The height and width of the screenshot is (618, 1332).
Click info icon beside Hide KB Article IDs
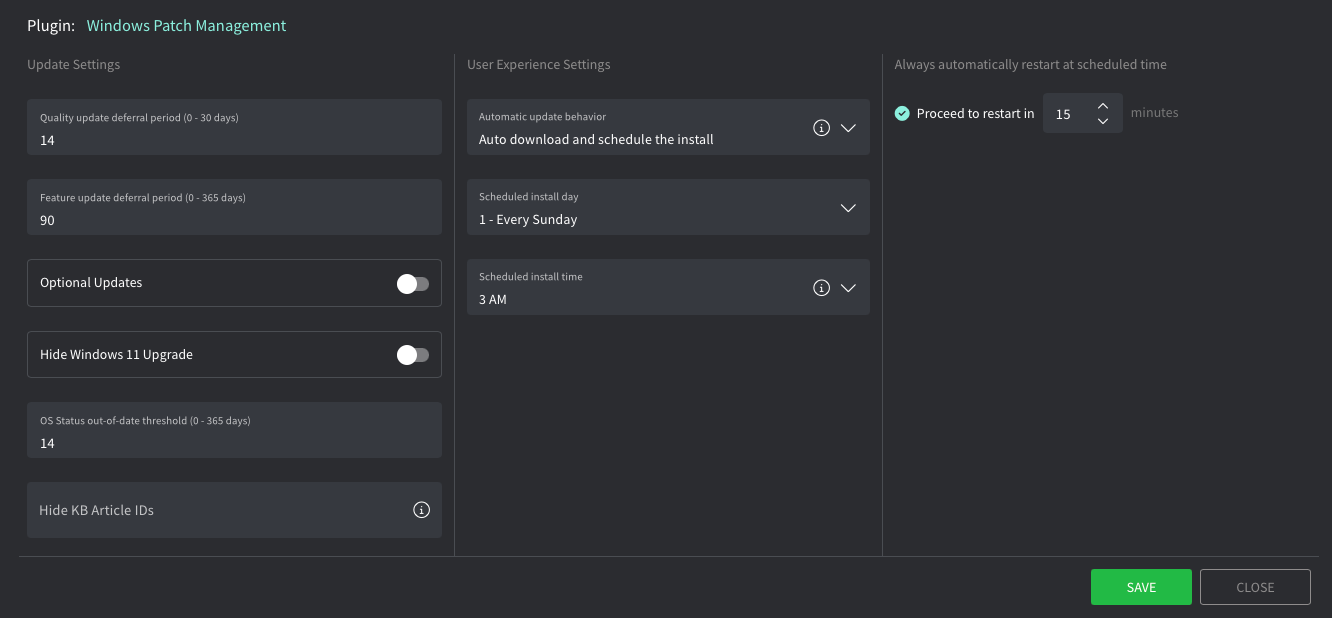pos(421,510)
